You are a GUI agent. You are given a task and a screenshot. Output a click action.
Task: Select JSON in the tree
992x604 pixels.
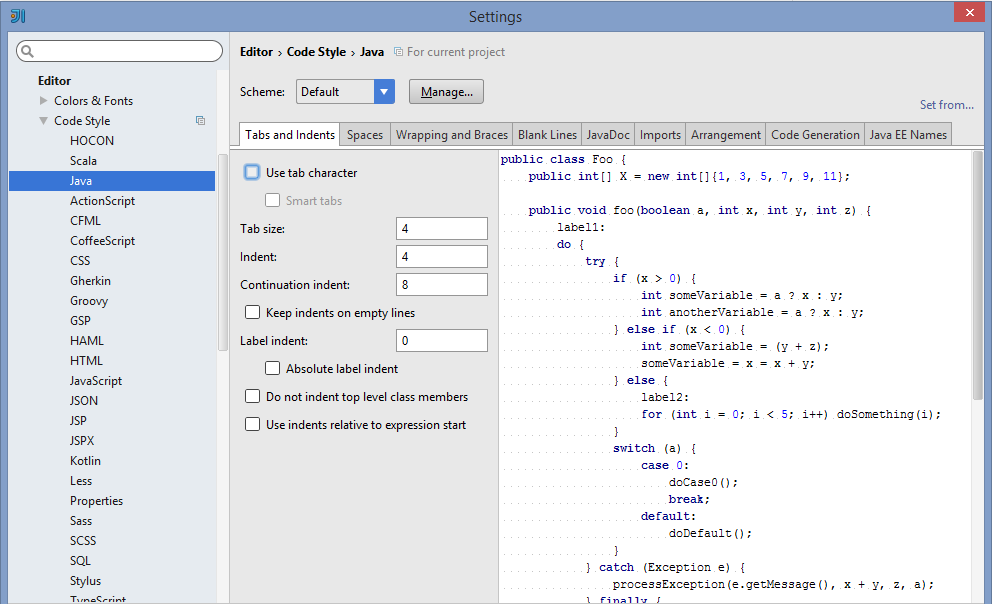[x=84, y=400]
